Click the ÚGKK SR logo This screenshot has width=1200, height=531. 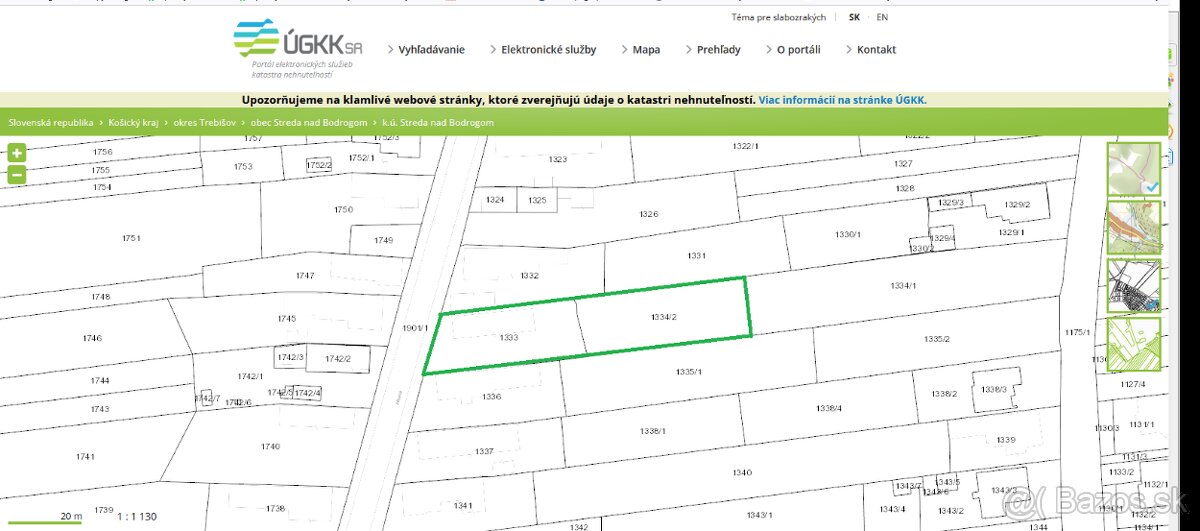pyautogui.click(x=297, y=45)
